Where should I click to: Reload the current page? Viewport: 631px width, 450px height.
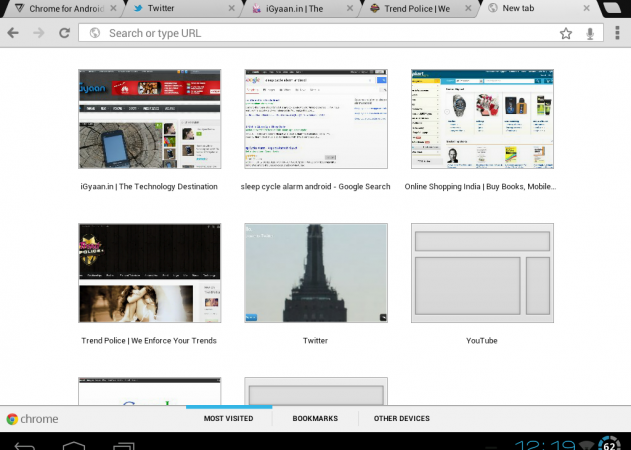tap(64, 33)
